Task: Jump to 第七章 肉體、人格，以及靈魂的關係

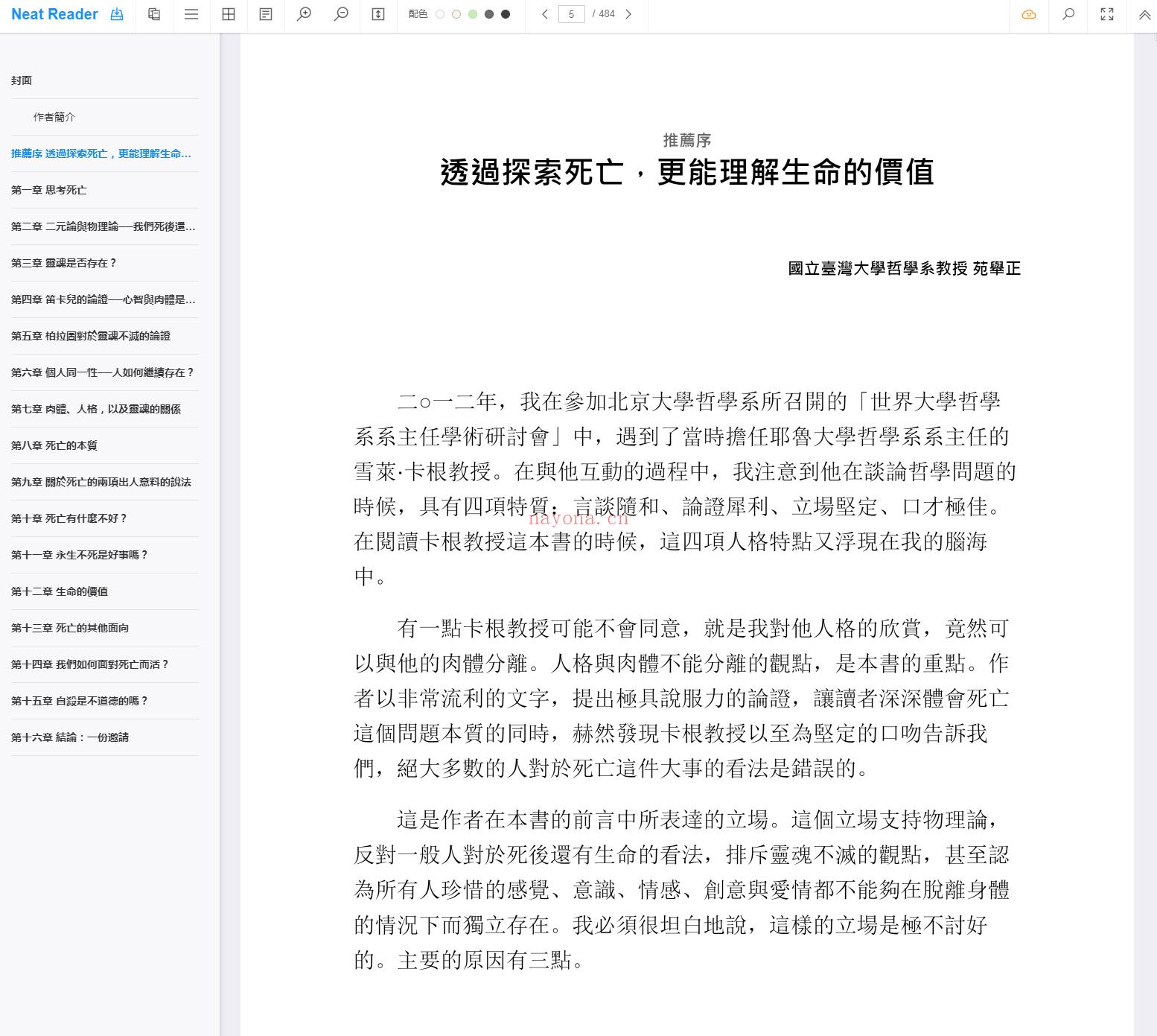Action: pyautogui.click(x=105, y=409)
